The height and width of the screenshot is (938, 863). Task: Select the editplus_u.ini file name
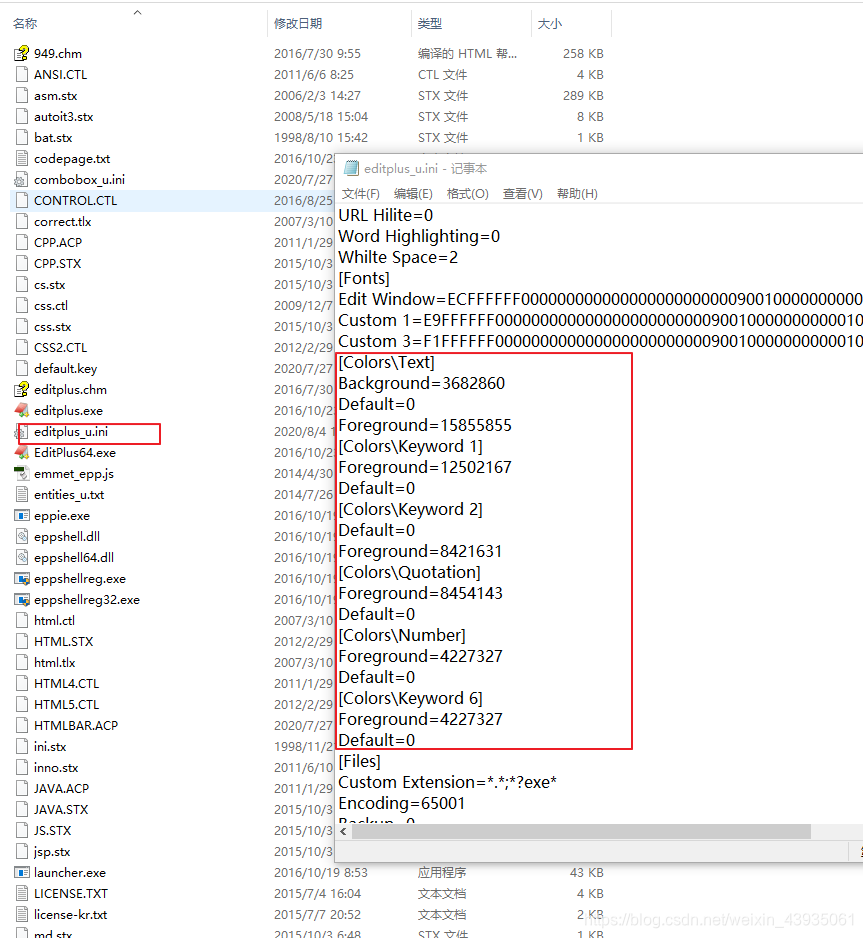(71, 432)
